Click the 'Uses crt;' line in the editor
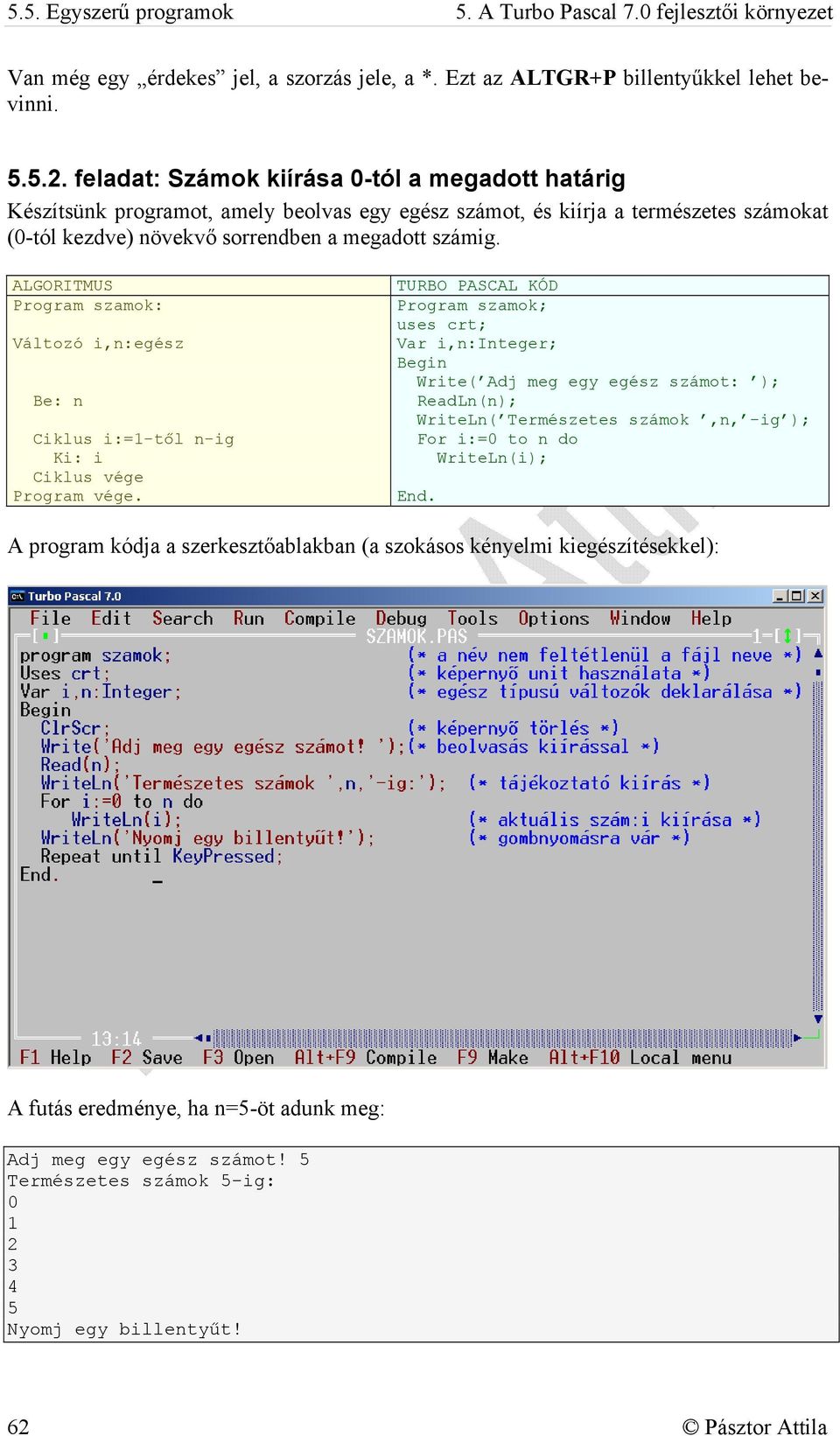Viewport: 840px width, 1436px height. [66, 674]
